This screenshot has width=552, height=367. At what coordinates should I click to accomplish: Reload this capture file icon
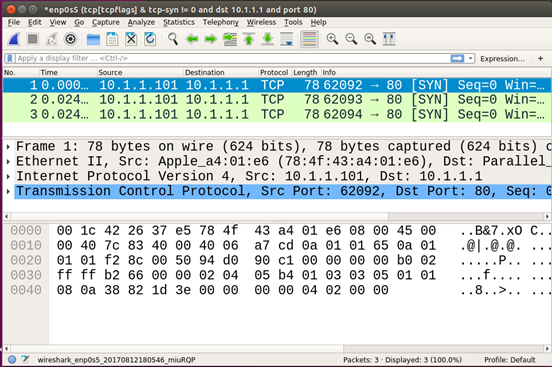tap(150, 39)
